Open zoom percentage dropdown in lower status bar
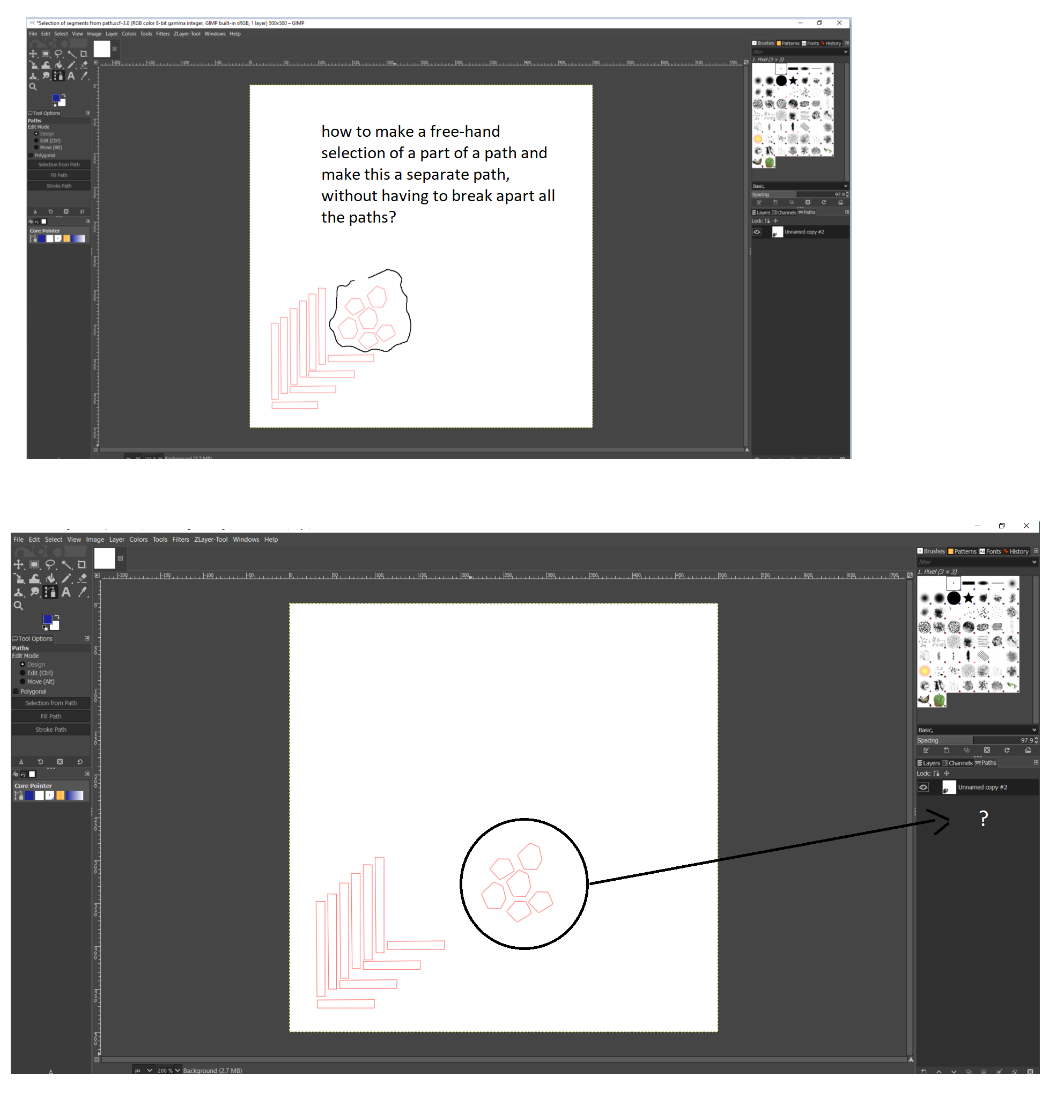 click(x=178, y=1071)
